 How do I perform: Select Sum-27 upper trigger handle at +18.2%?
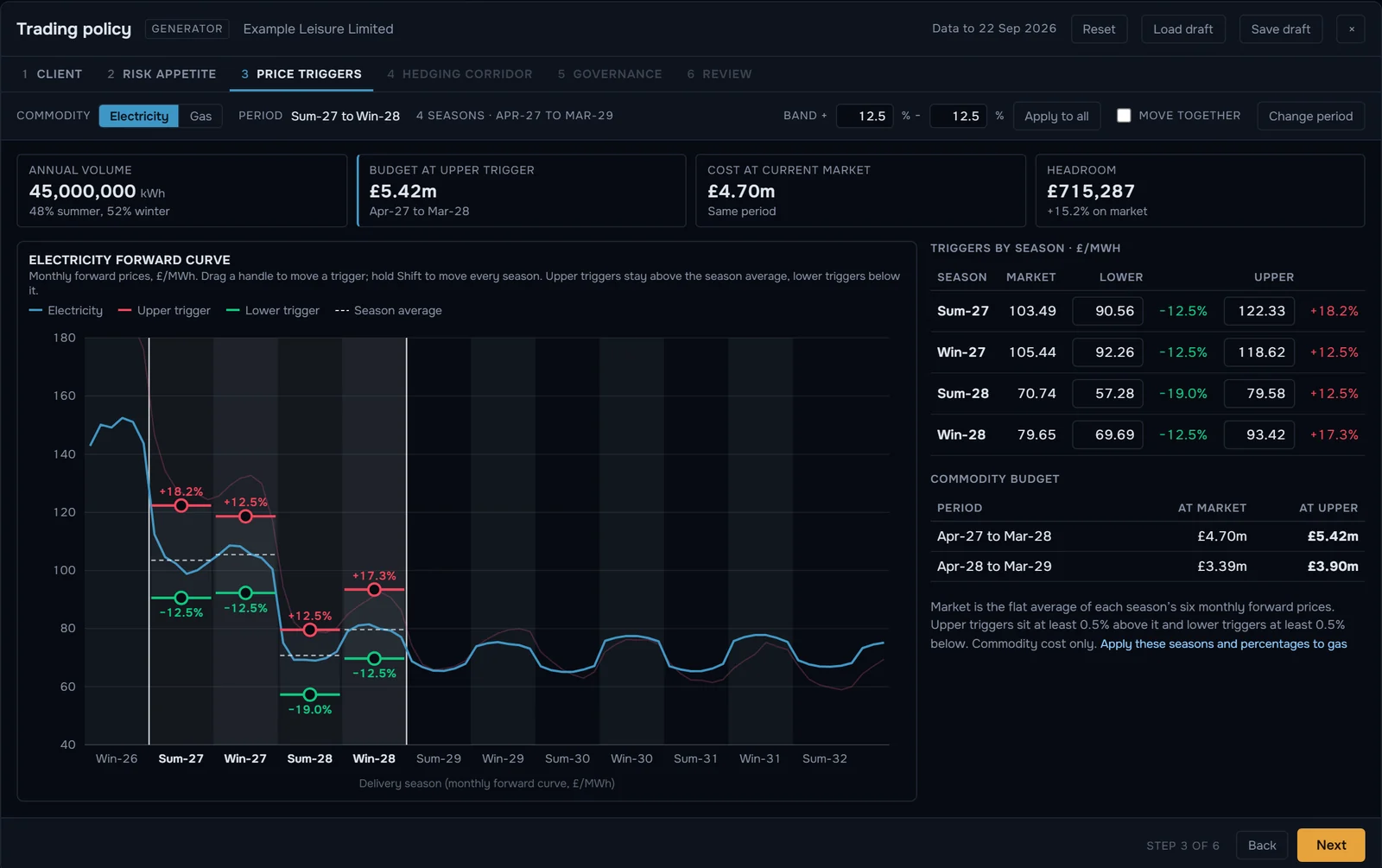pos(181,505)
